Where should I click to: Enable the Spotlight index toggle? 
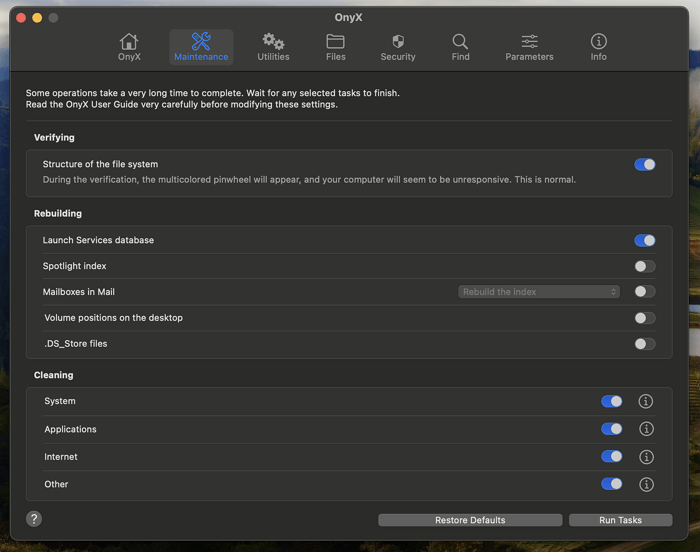(645, 266)
